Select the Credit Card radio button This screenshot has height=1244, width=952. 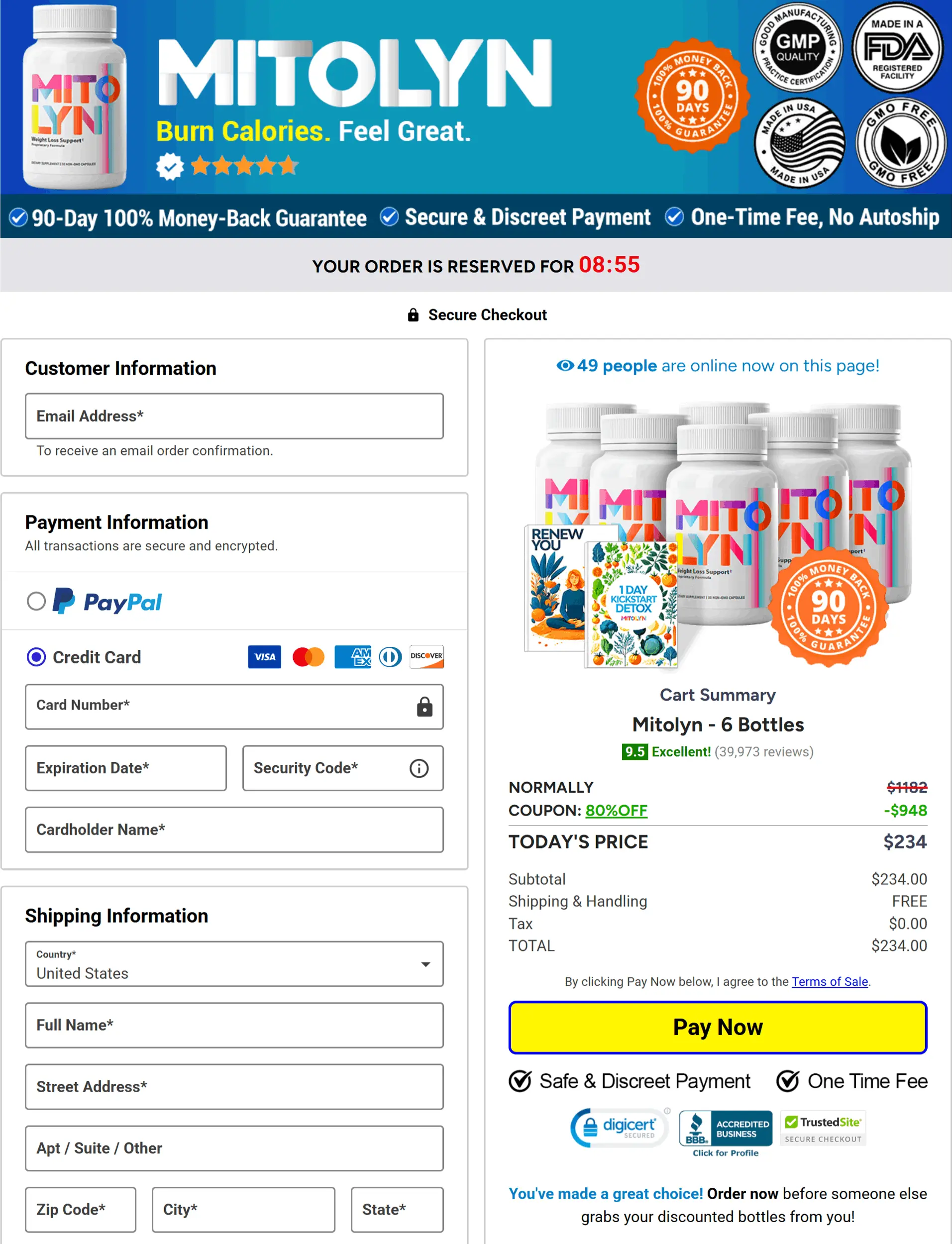[36, 656]
